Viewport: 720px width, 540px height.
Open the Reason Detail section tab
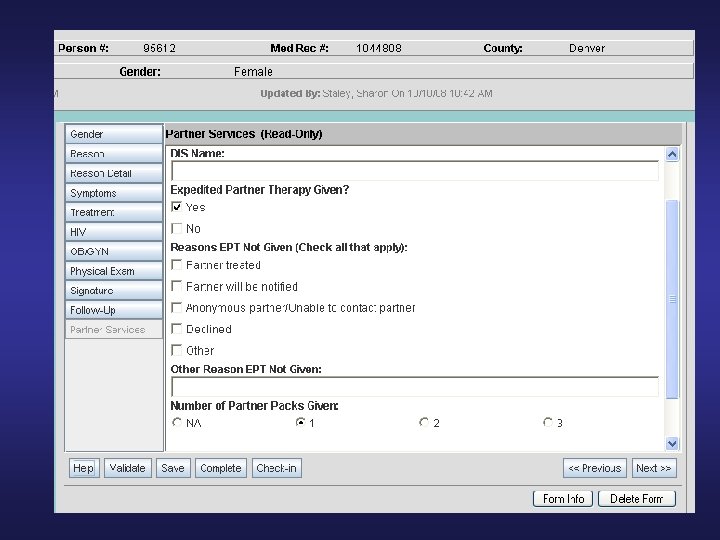click(x=114, y=174)
